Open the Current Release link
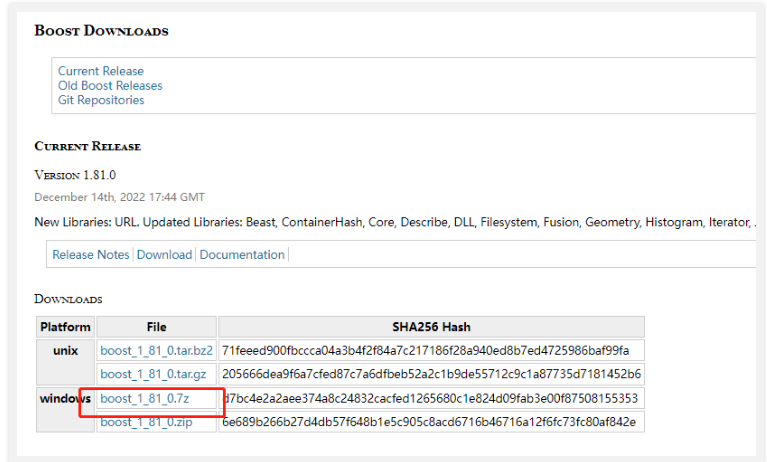The height and width of the screenshot is (462, 767). [101, 71]
